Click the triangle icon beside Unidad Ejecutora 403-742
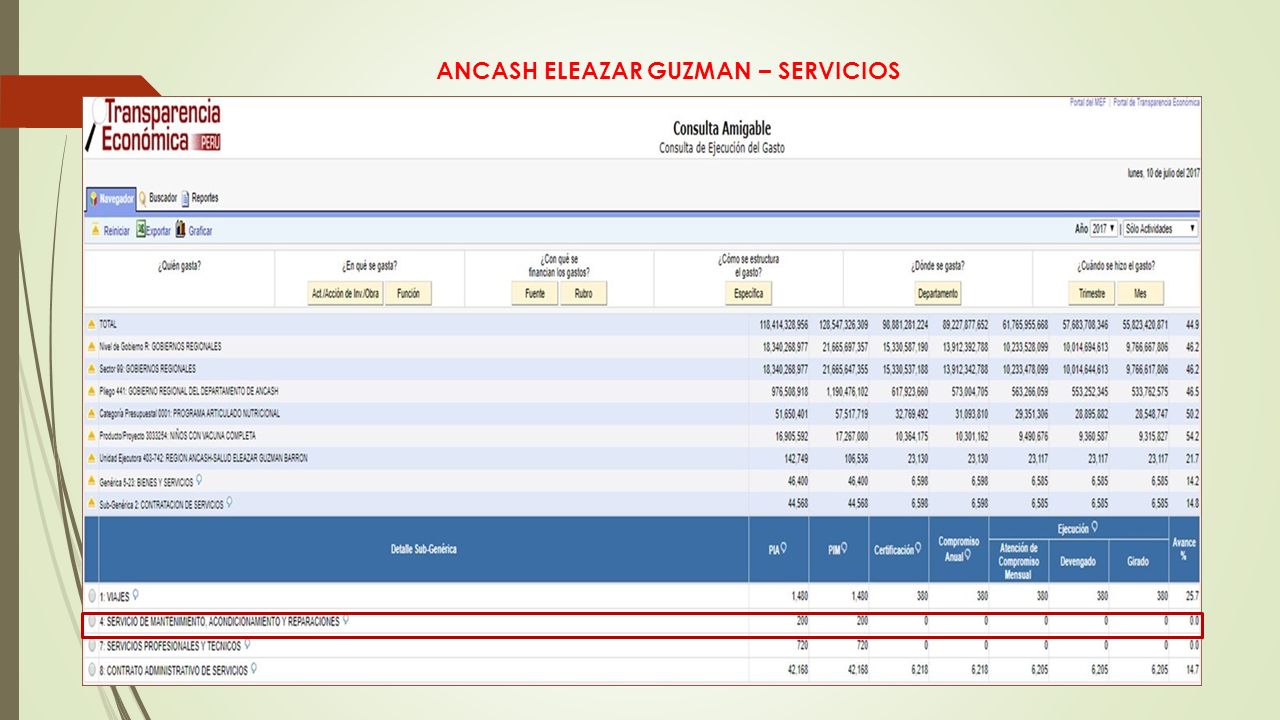1280x720 pixels. tap(92, 458)
